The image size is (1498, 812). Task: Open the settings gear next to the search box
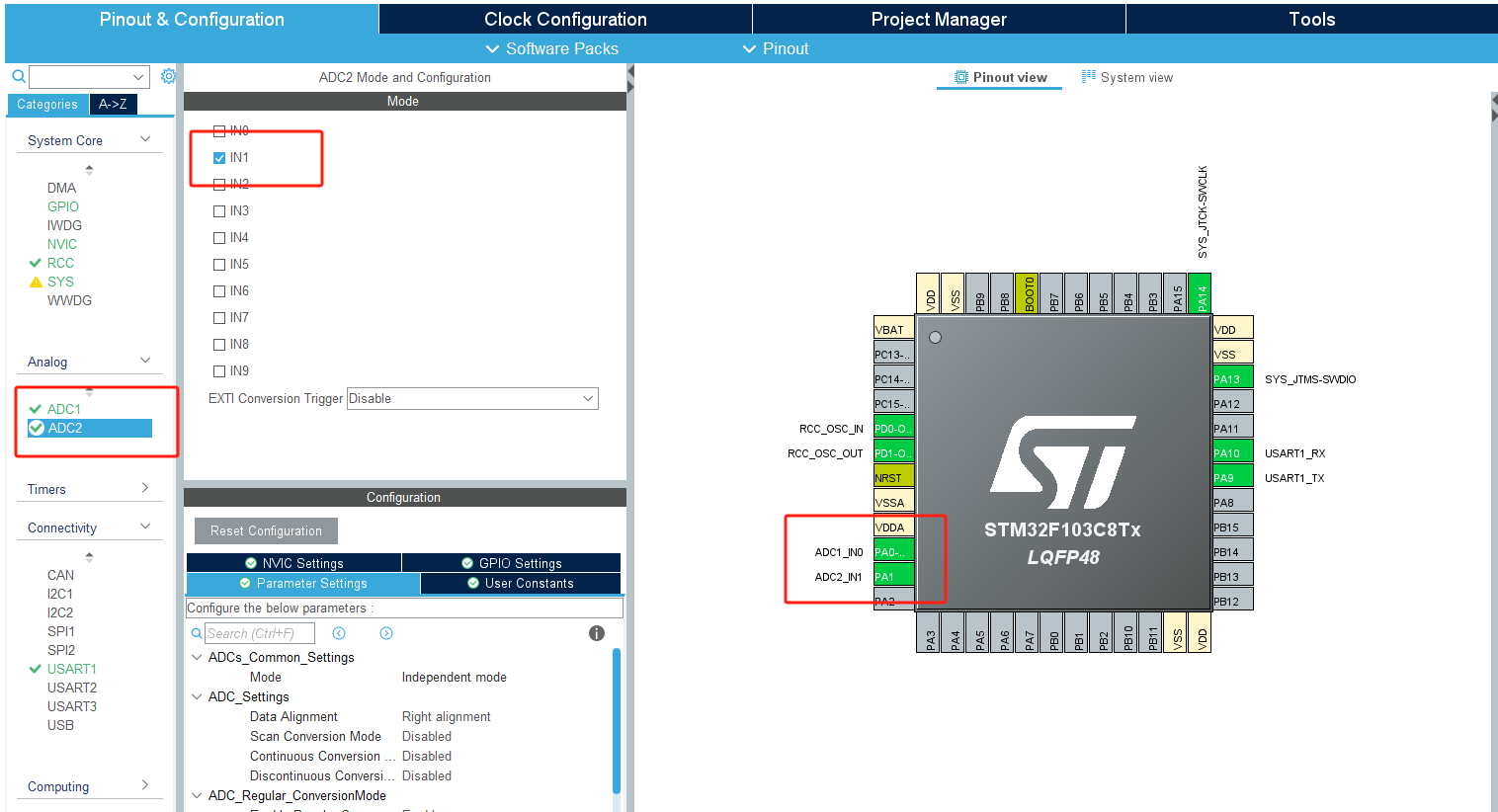point(168,76)
